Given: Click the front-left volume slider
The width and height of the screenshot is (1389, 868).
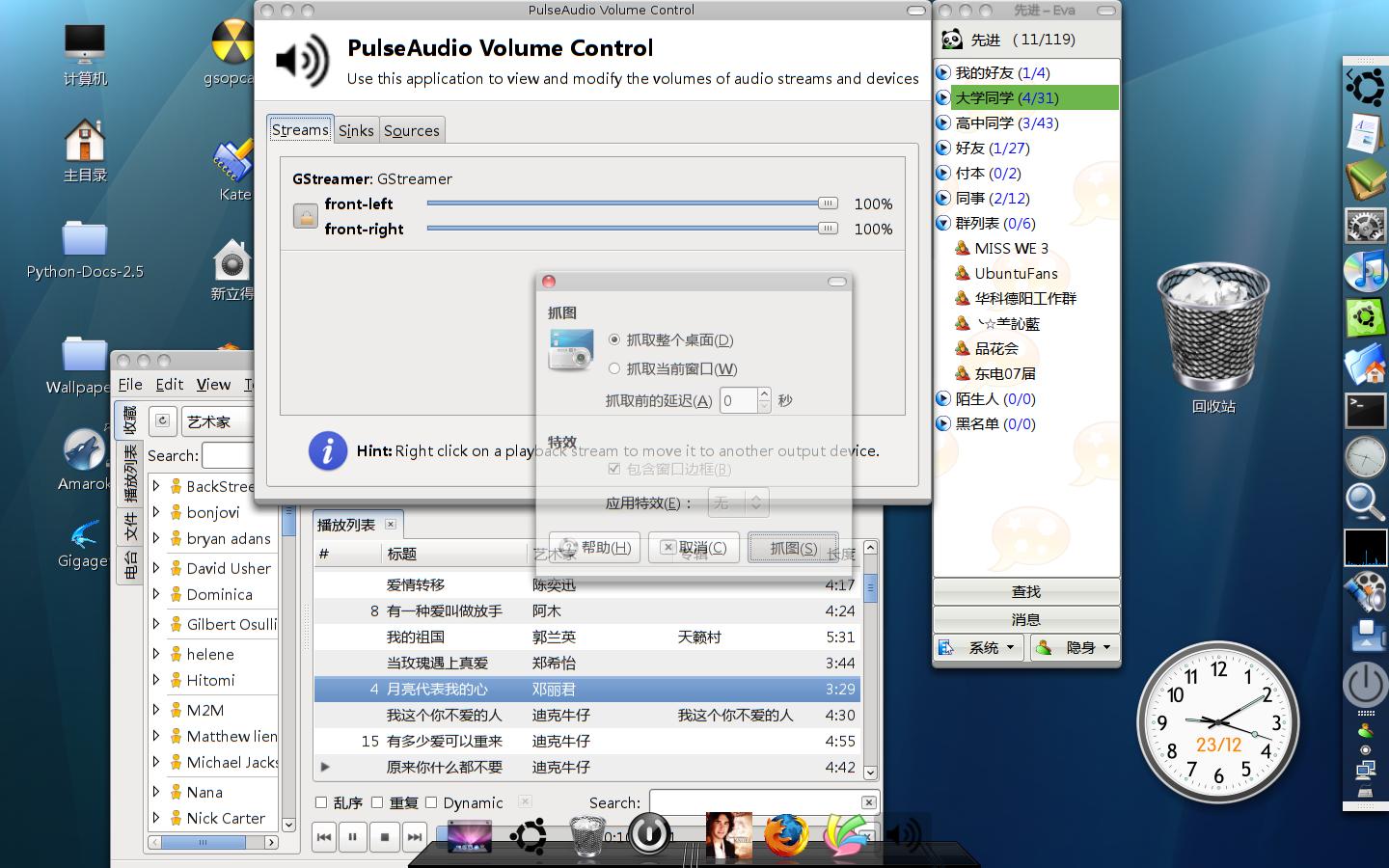Looking at the screenshot, I should click(632, 203).
